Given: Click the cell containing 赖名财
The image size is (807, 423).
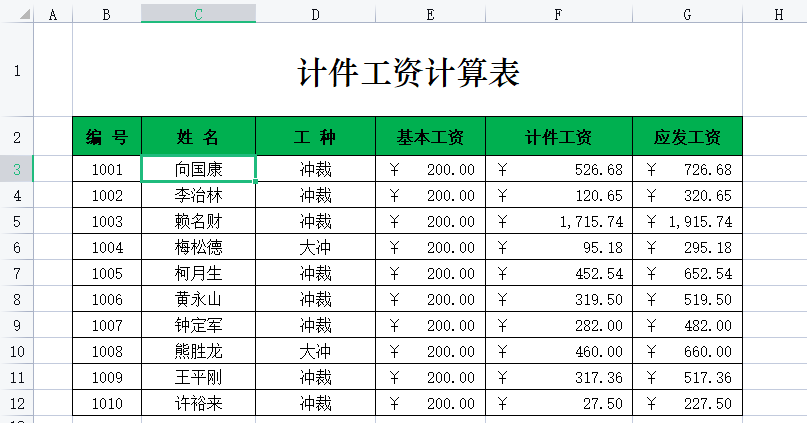Looking at the screenshot, I should (198, 221).
